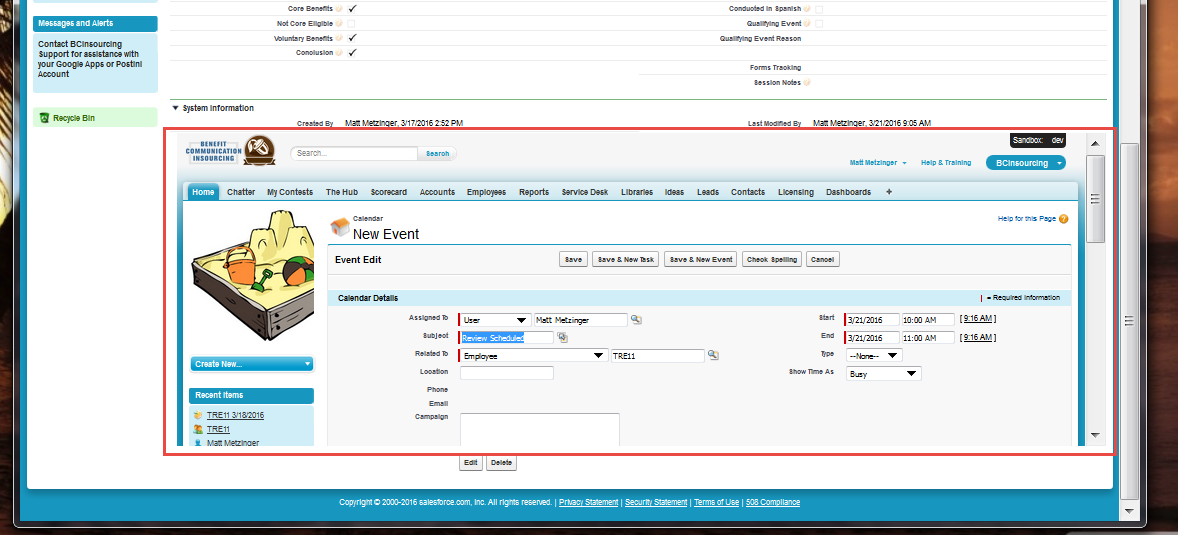Cancel the new event
The width and height of the screenshot is (1178, 535).
click(823, 259)
